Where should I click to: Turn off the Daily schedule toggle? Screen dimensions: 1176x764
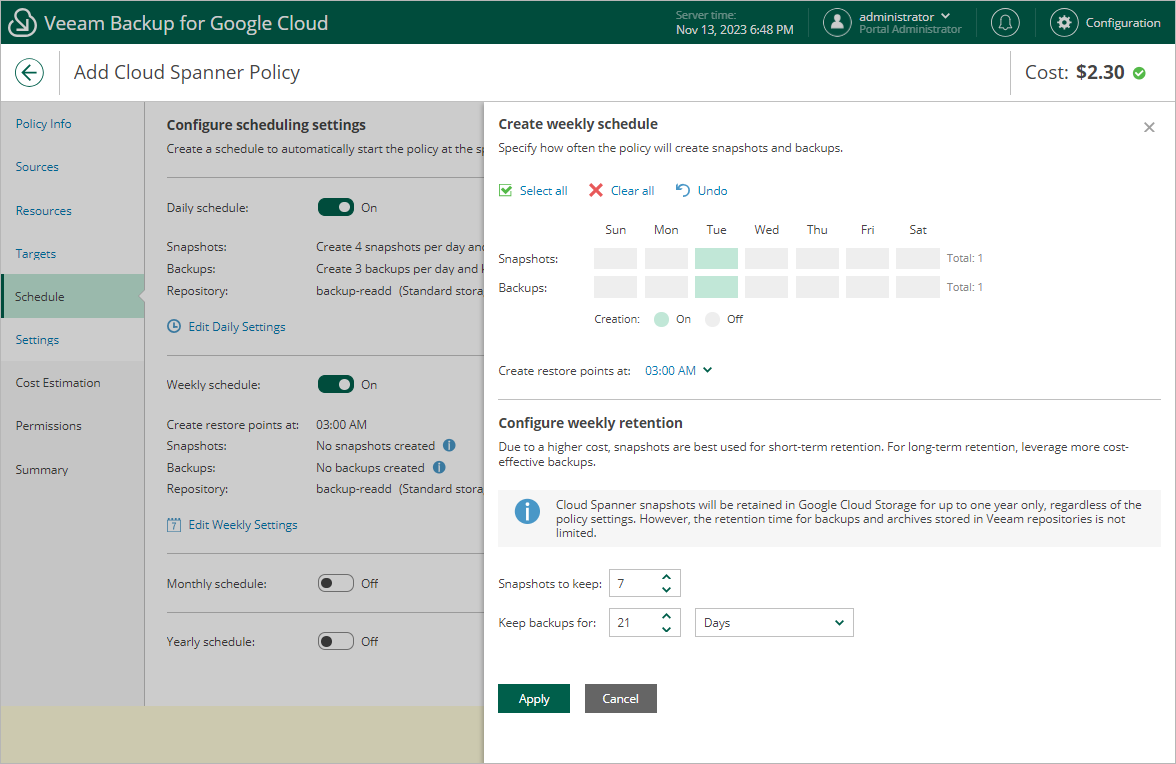coord(336,208)
